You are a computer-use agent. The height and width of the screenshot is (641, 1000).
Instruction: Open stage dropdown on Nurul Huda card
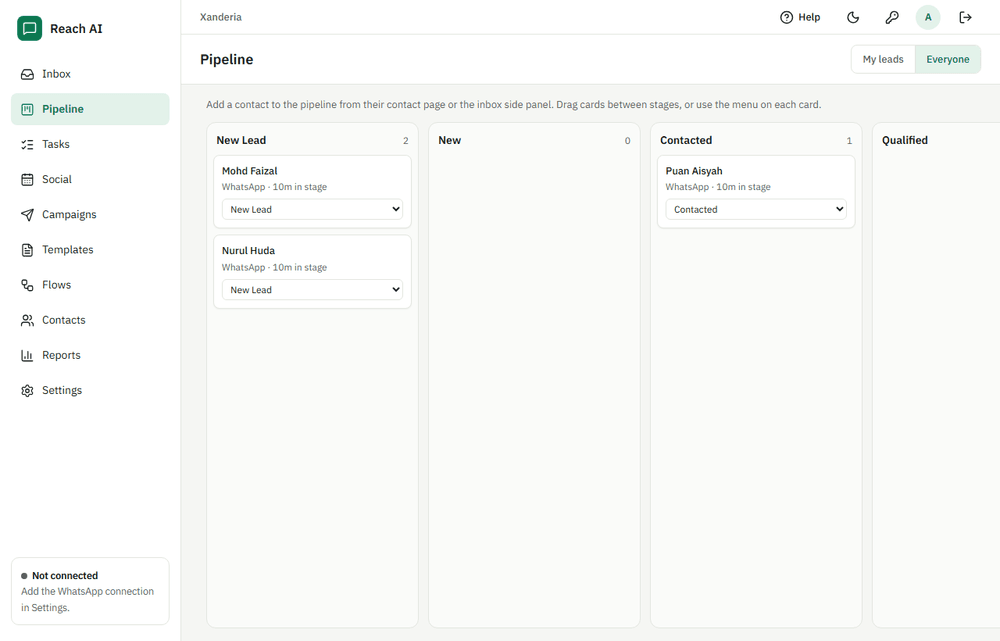(x=312, y=290)
